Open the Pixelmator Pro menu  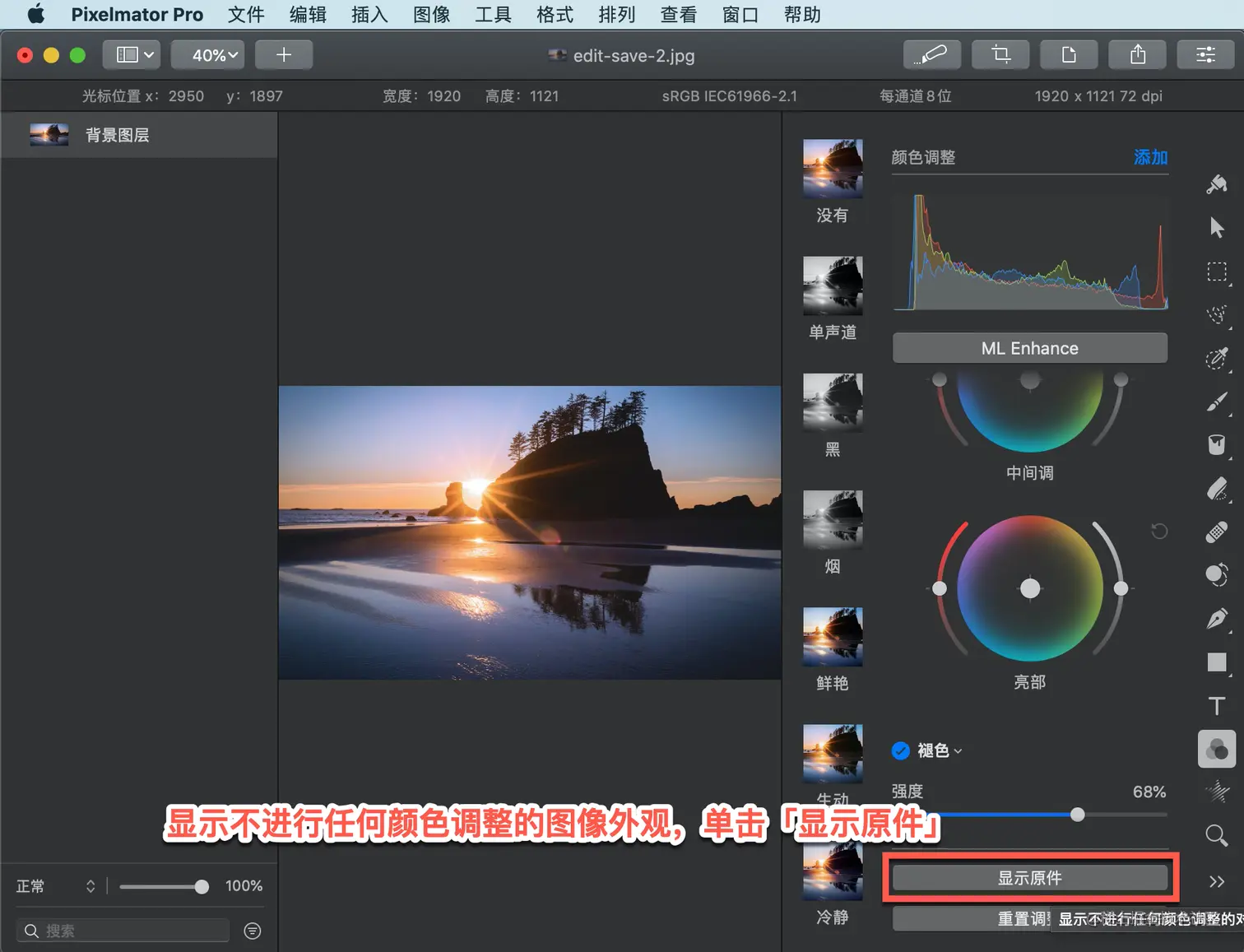pos(137,14)
